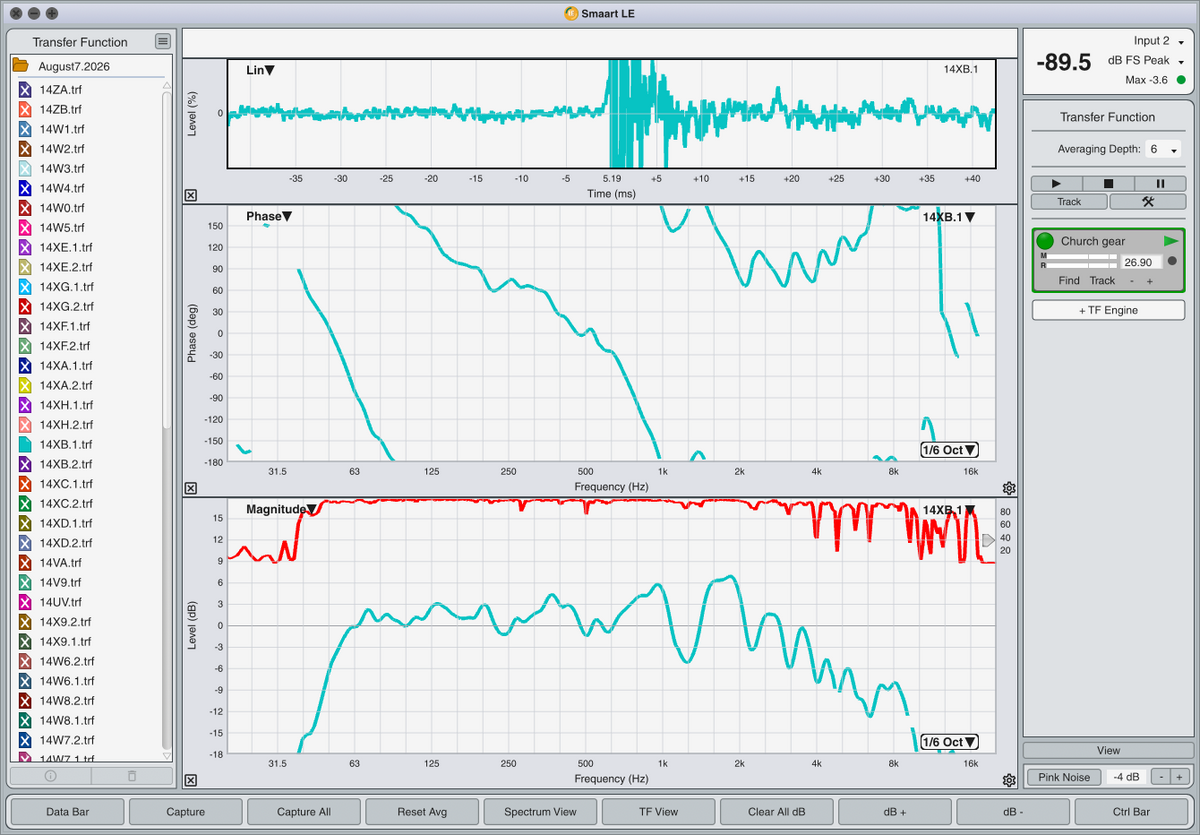Image resolution: width=1200 pixels, height=835 pixels.
Task: Open the dB FS Peak dropdown
Action: (1147, 61)
